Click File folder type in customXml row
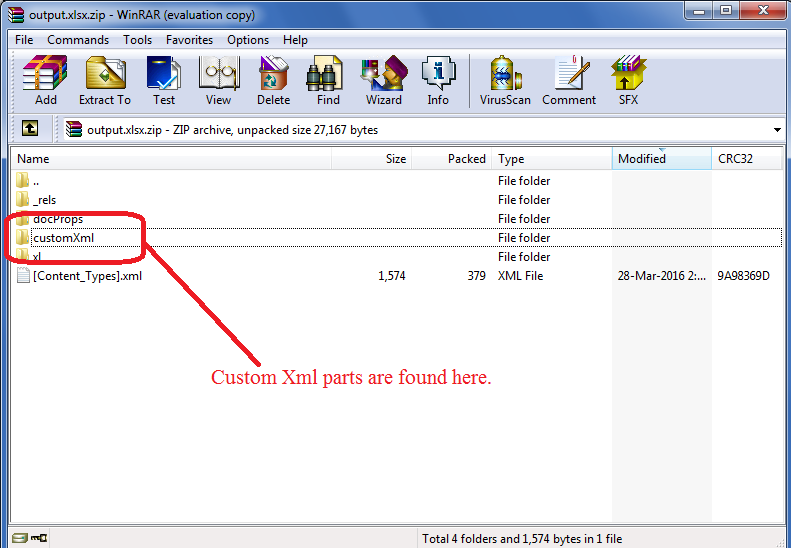The image size is (791, 548). 524,238
